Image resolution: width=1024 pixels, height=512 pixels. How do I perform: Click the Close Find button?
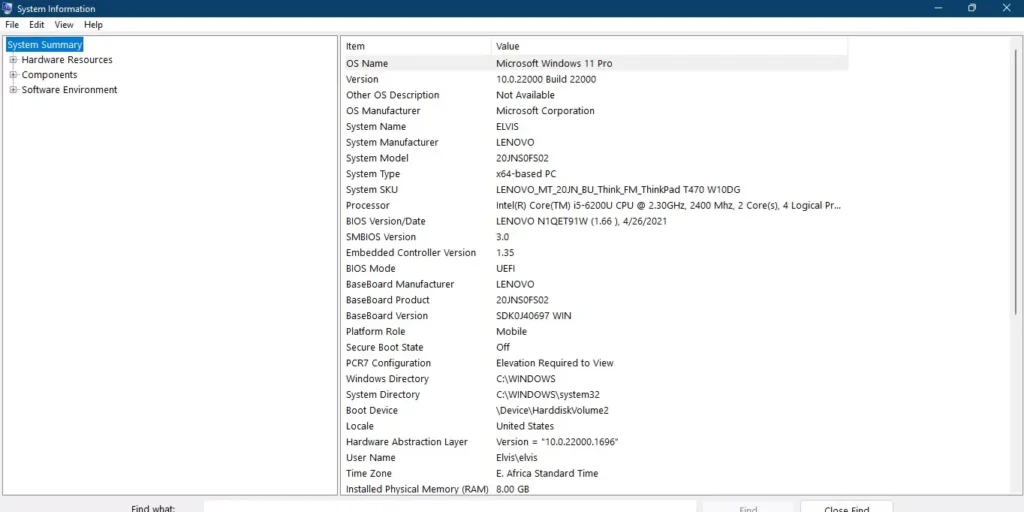click(846, 507)
